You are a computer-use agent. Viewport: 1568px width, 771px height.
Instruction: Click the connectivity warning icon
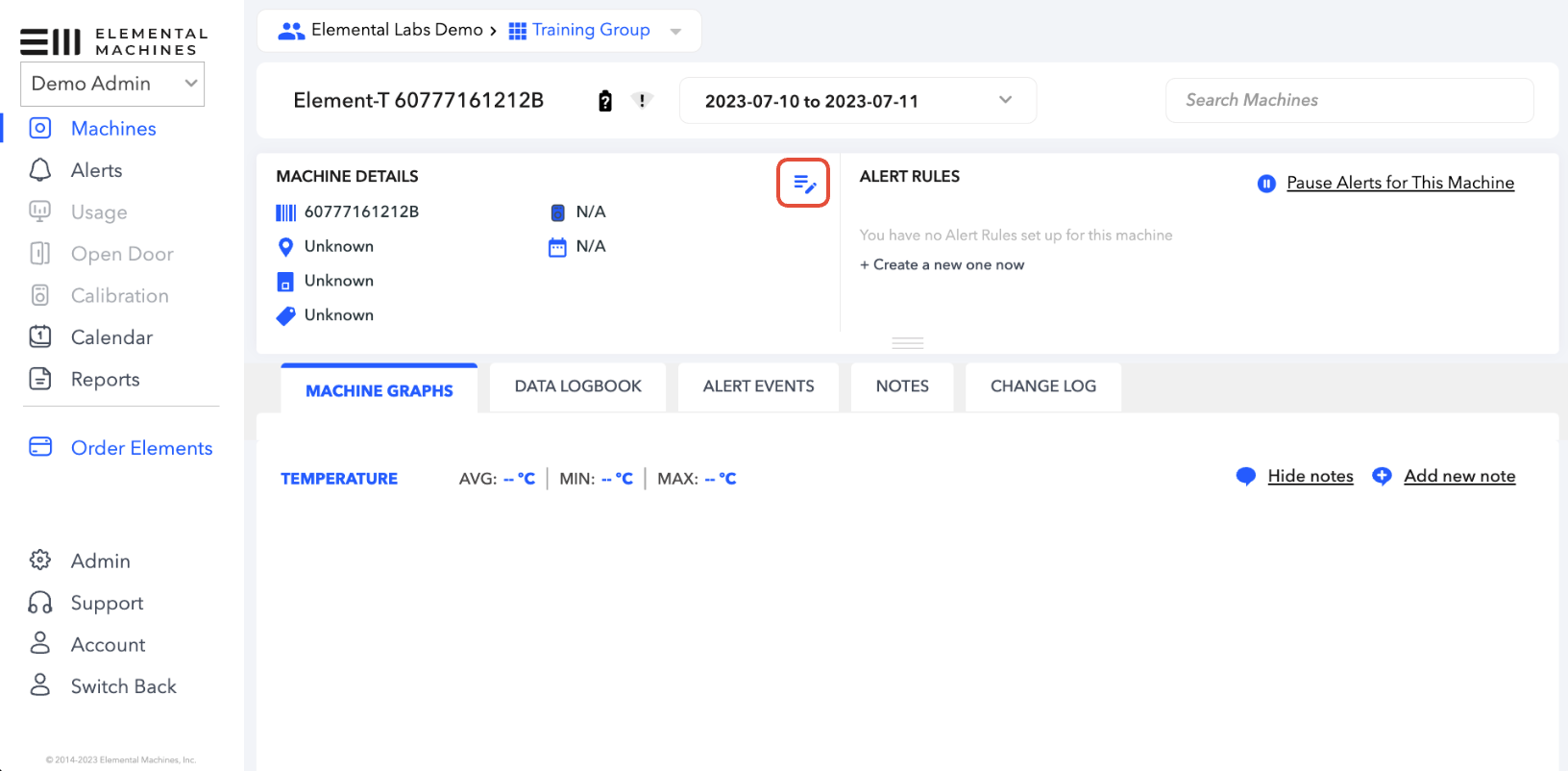pyautogui.click(x=642, y=100)
